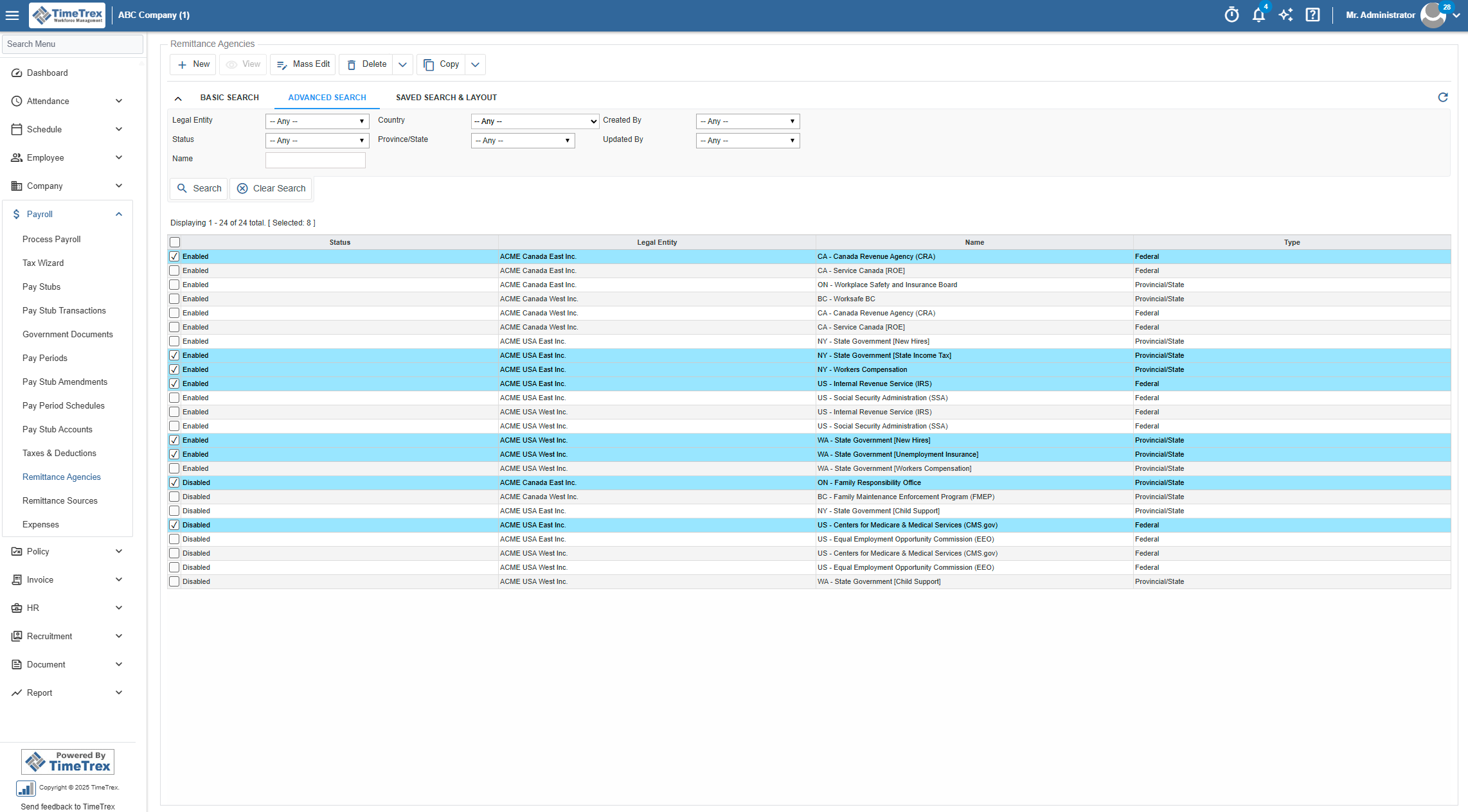
Task: Open the TimeTrex logo in the header
Action: pyautogui.click(x=66, y=15)
